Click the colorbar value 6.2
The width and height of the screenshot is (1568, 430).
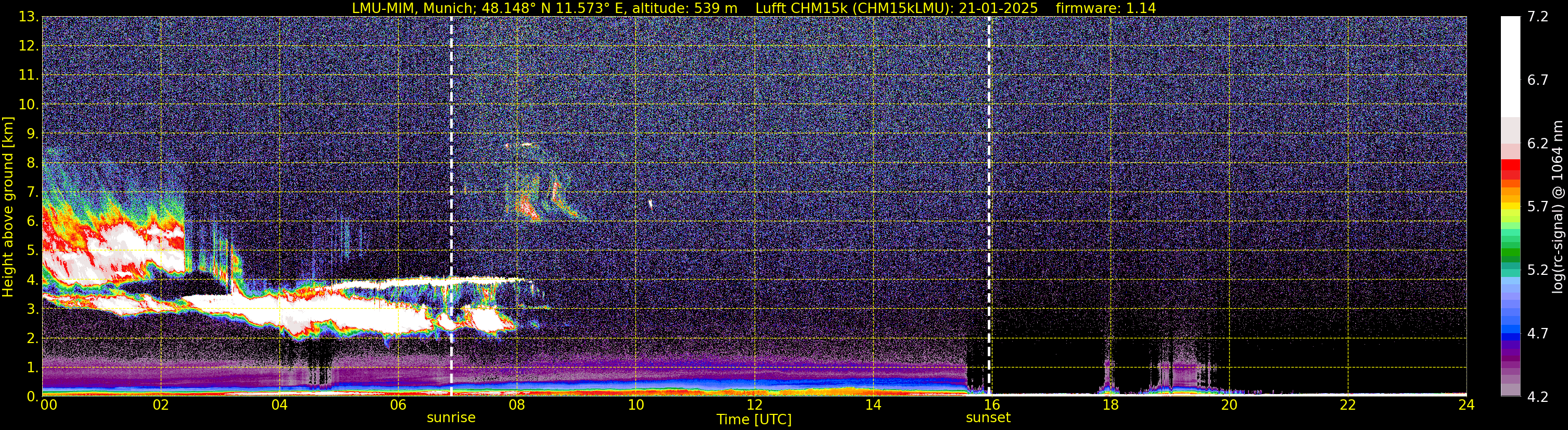tap(1538, 144)
